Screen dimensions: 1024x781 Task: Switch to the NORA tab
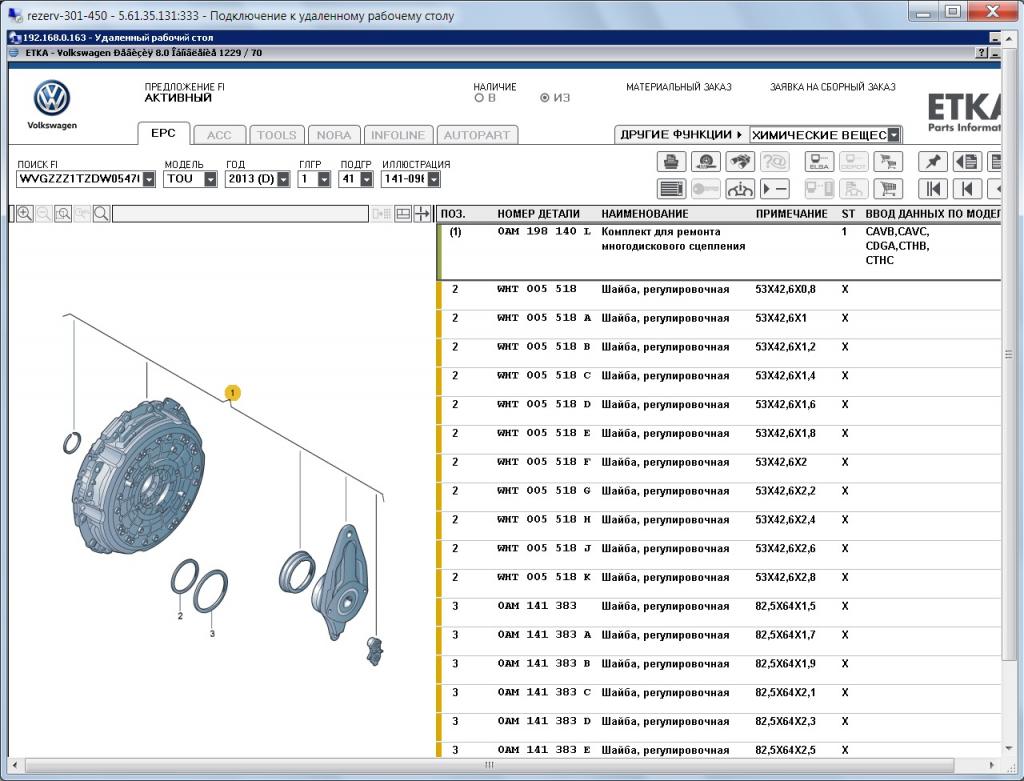point(334,135)
